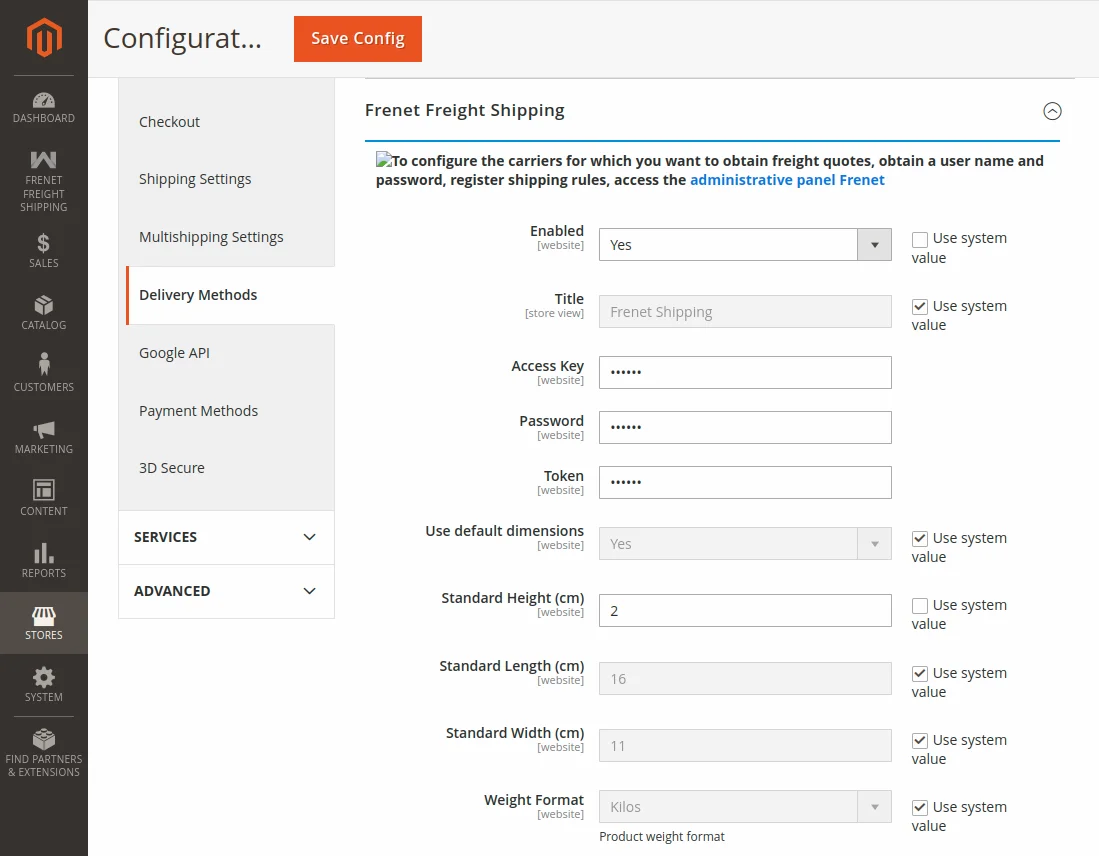1099x856 pixels.
Task: Click the System icon in the sidebar
Action: [x=43, y=679]
